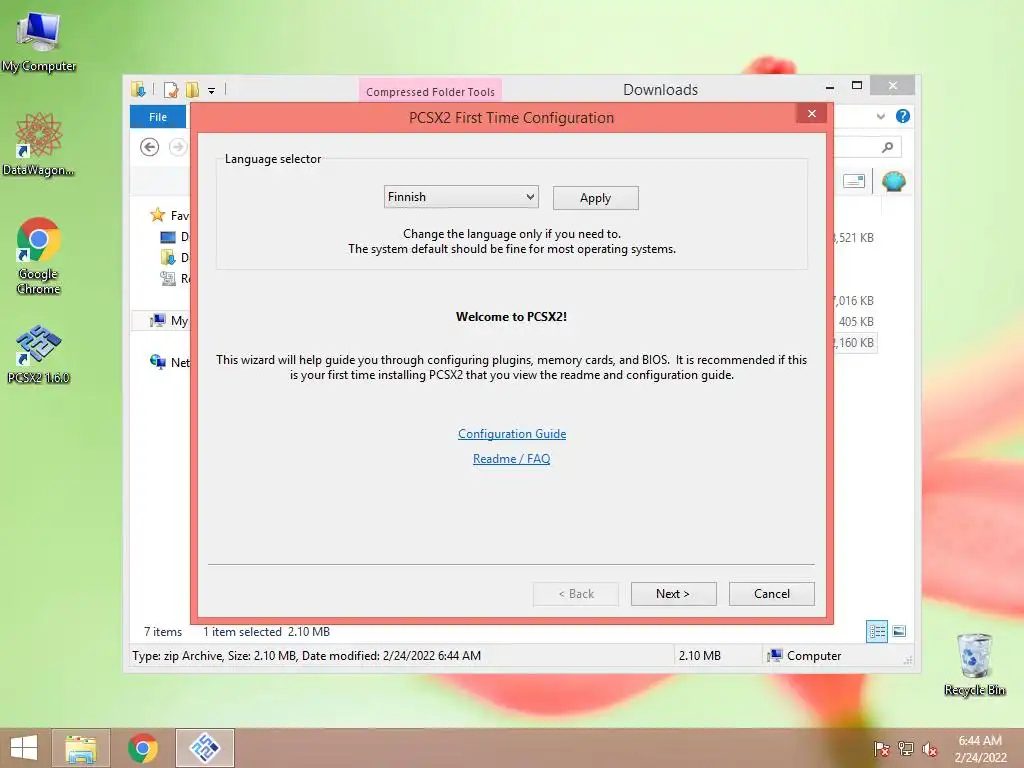Go forward in the Downloads Explorer window
The image size is (1024, 768).
click(177, 147)
